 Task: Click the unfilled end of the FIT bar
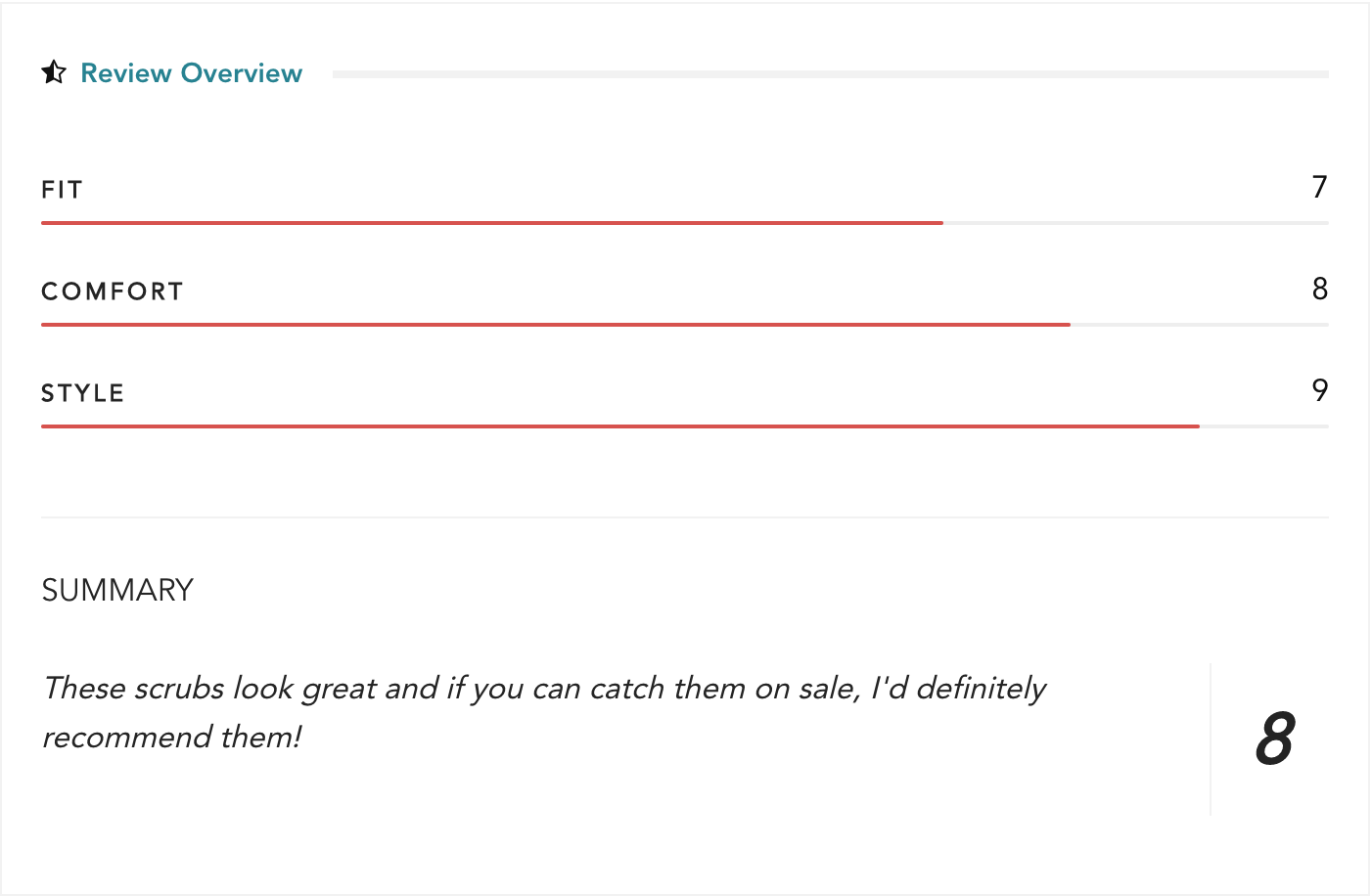point(1136,223)
